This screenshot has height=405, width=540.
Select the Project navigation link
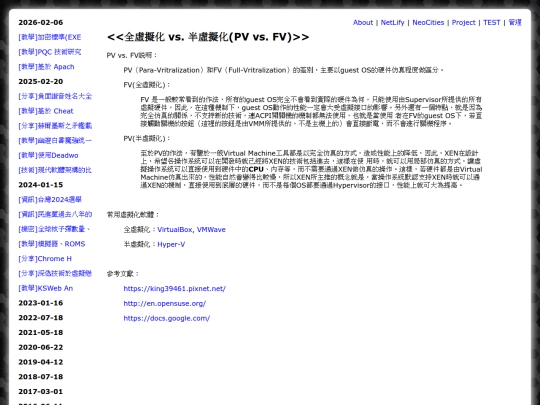point(464,22)
